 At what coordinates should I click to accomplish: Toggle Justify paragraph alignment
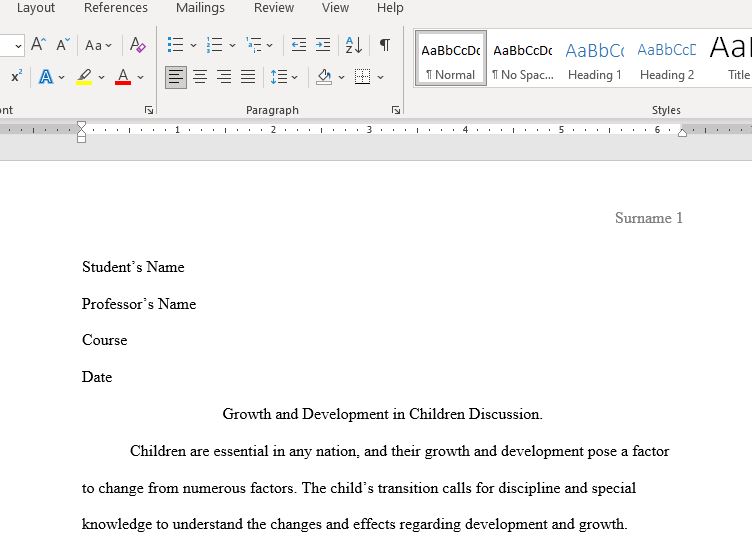point(248,77)
